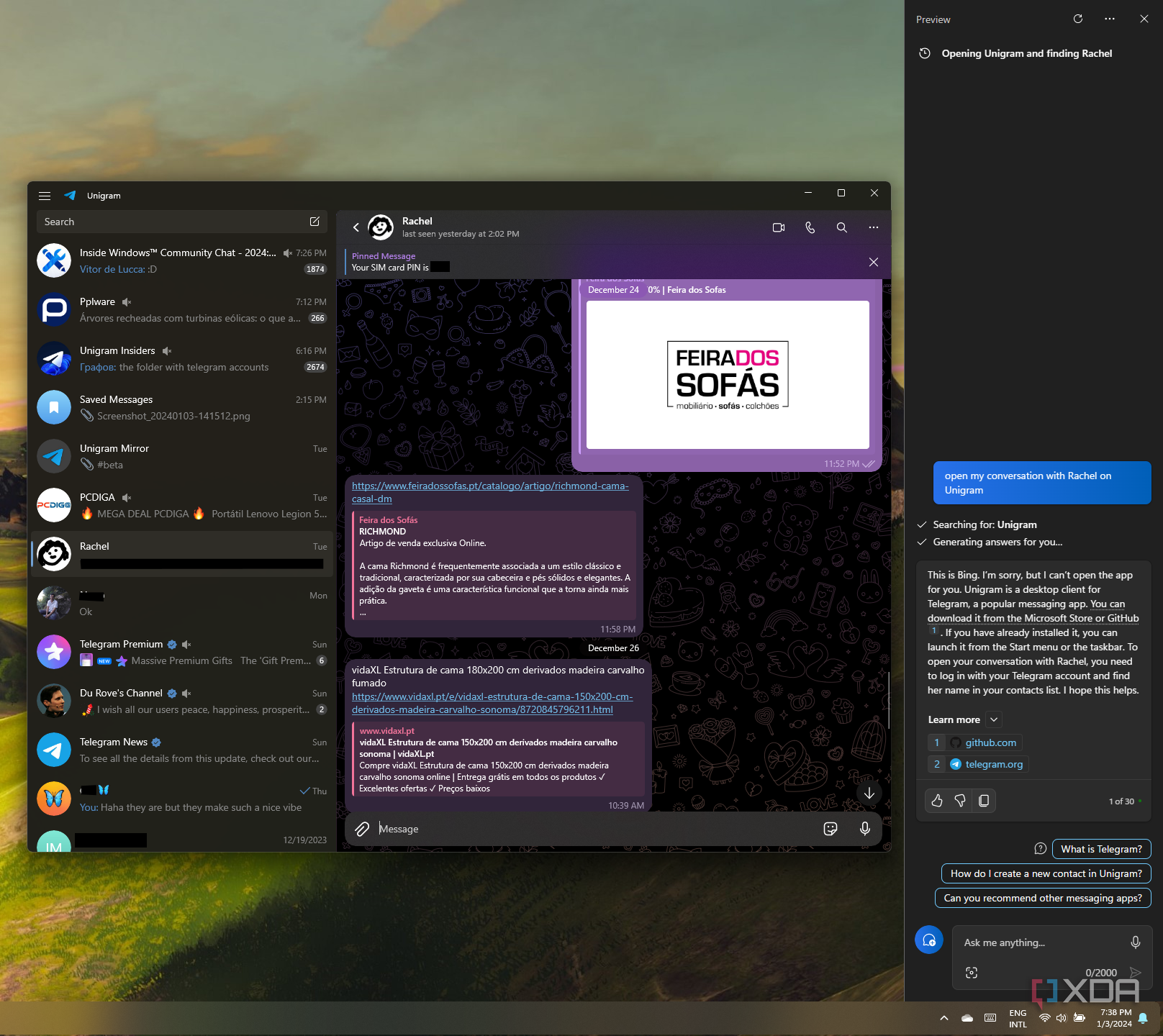The width and height of the screenshot is (1163, 1036).
Task: Give a thumbs down to the Bing response
Action: (x=960, y=801)
